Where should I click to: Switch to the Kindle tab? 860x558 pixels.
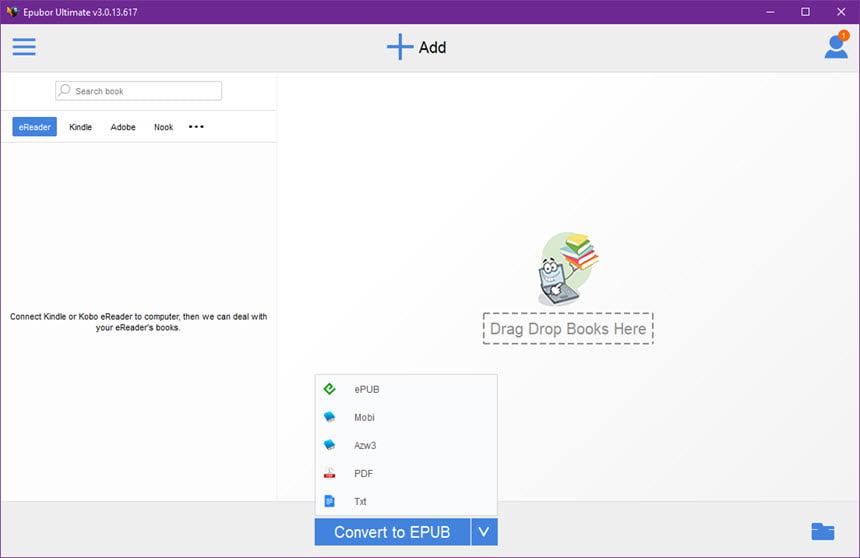coord(80,127)
